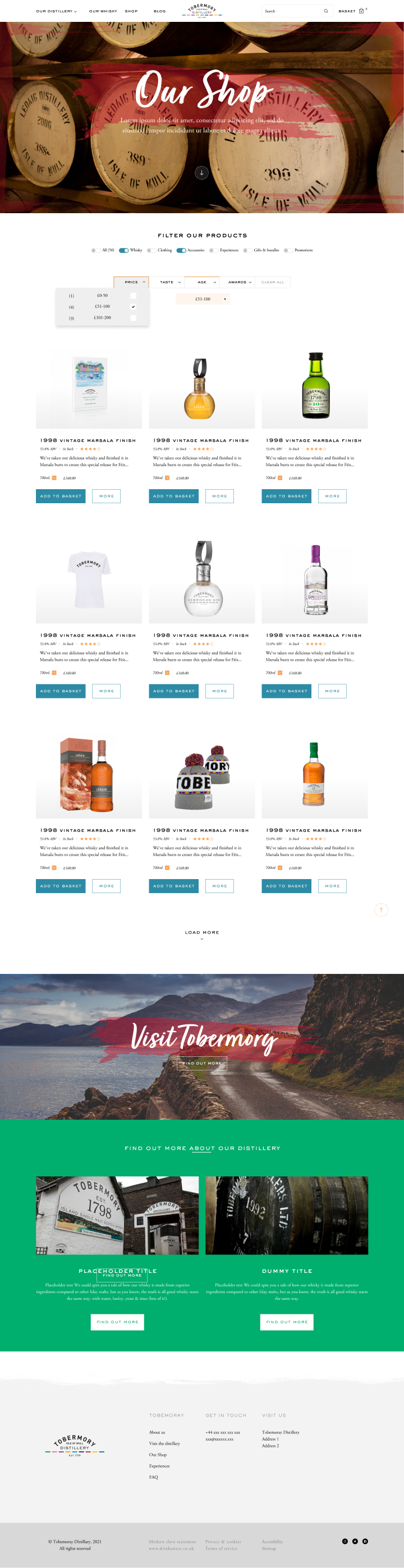Screen dimensions: 404x1568
Task: Open the Facebook icon in footer
Action: tap(365, 1541)
